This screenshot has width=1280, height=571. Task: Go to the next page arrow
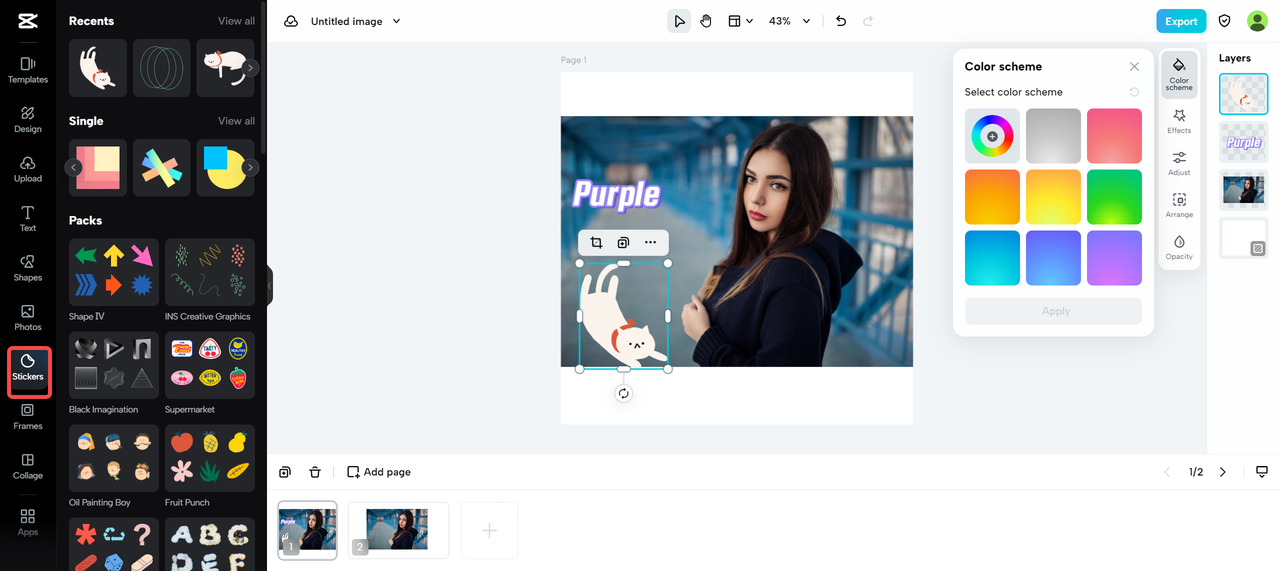tap(1222, 472)
